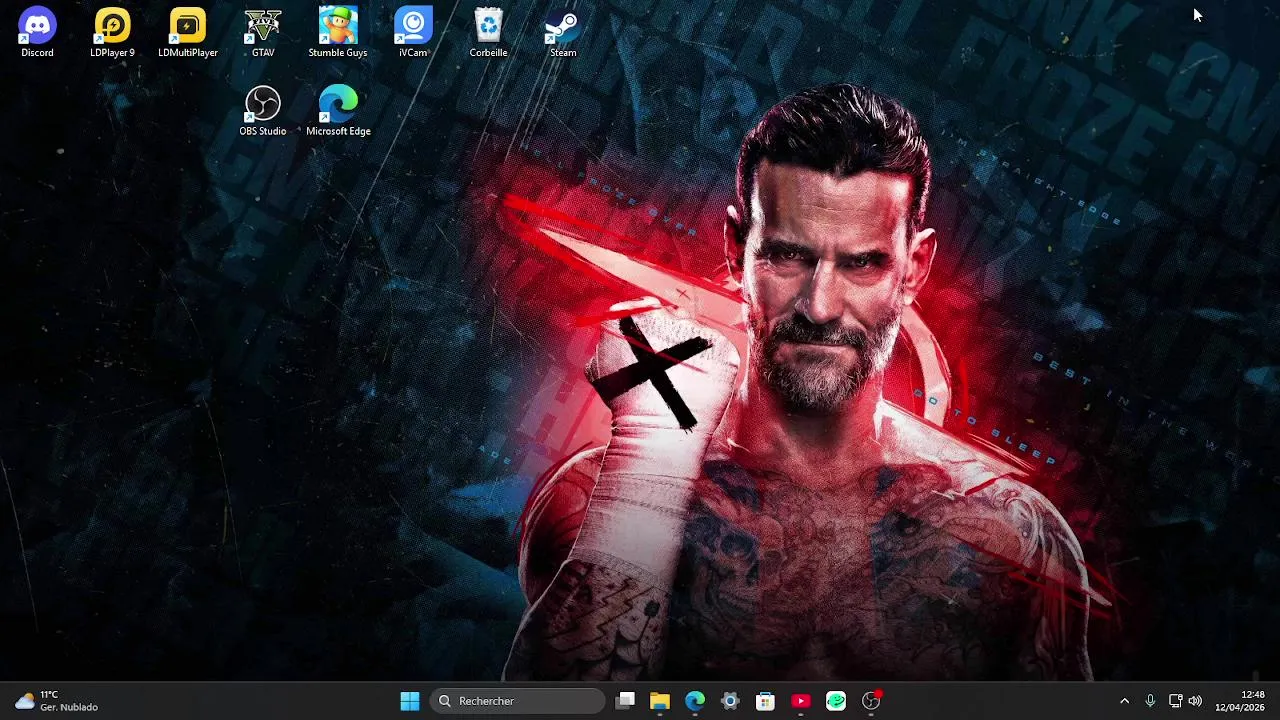Open the network tray icon
Viewport: 1280px width, 720px height.
coord(1176,701)
